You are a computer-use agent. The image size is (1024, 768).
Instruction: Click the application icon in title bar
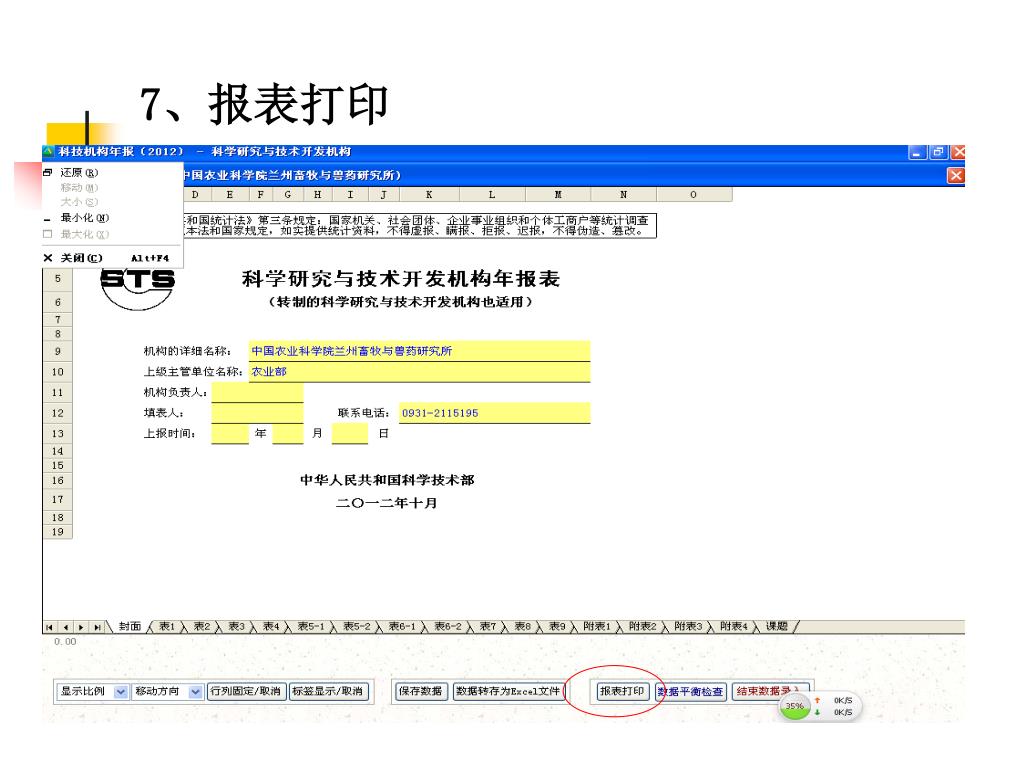[x=49, y=152]
